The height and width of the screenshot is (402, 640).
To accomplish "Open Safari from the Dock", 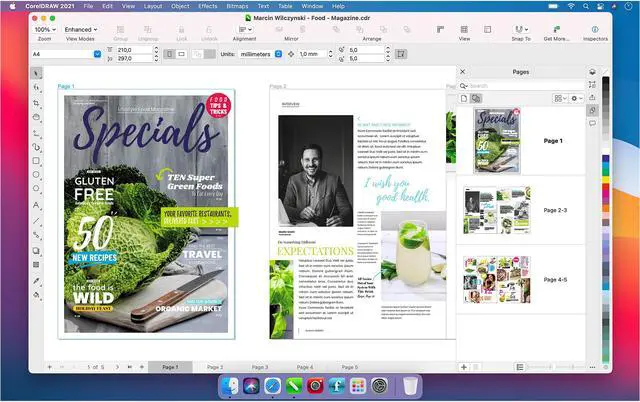I will [x=272, y=386].
